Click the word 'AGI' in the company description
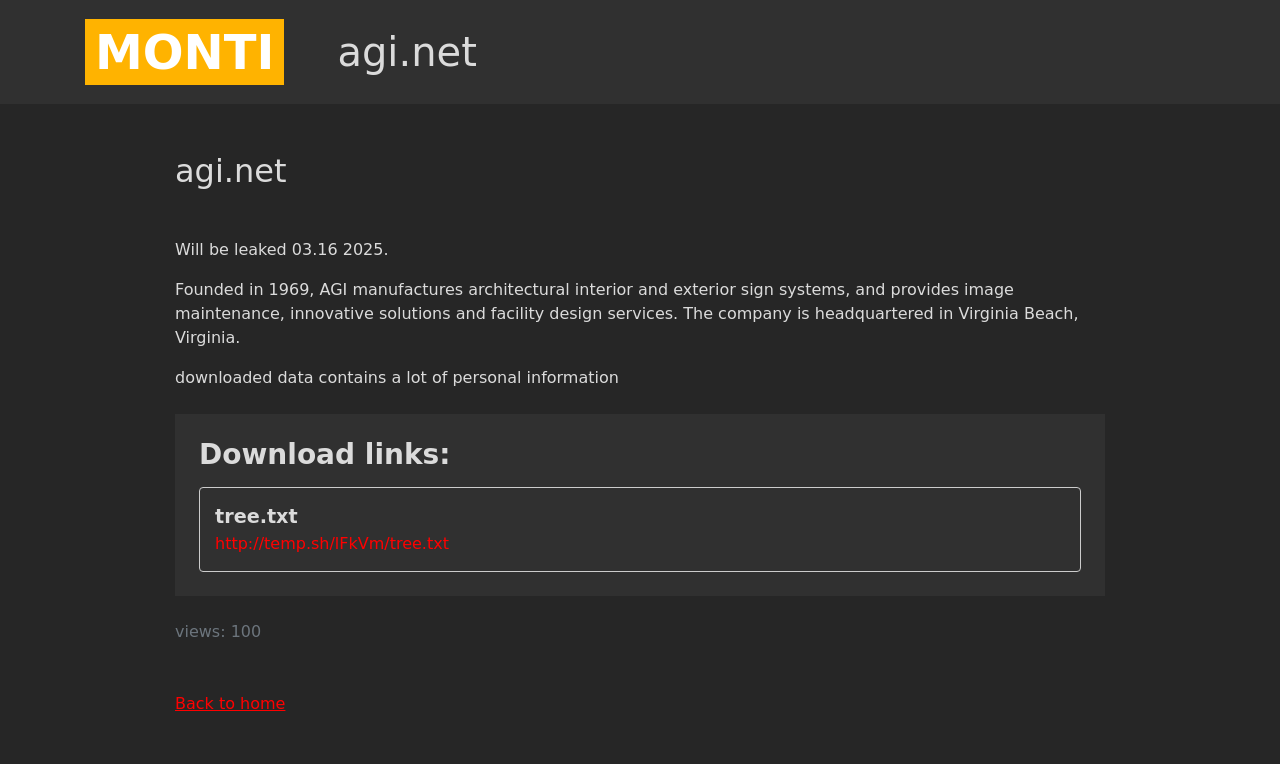The width and height of the screenshot is (1280, 764). (334, 290)
